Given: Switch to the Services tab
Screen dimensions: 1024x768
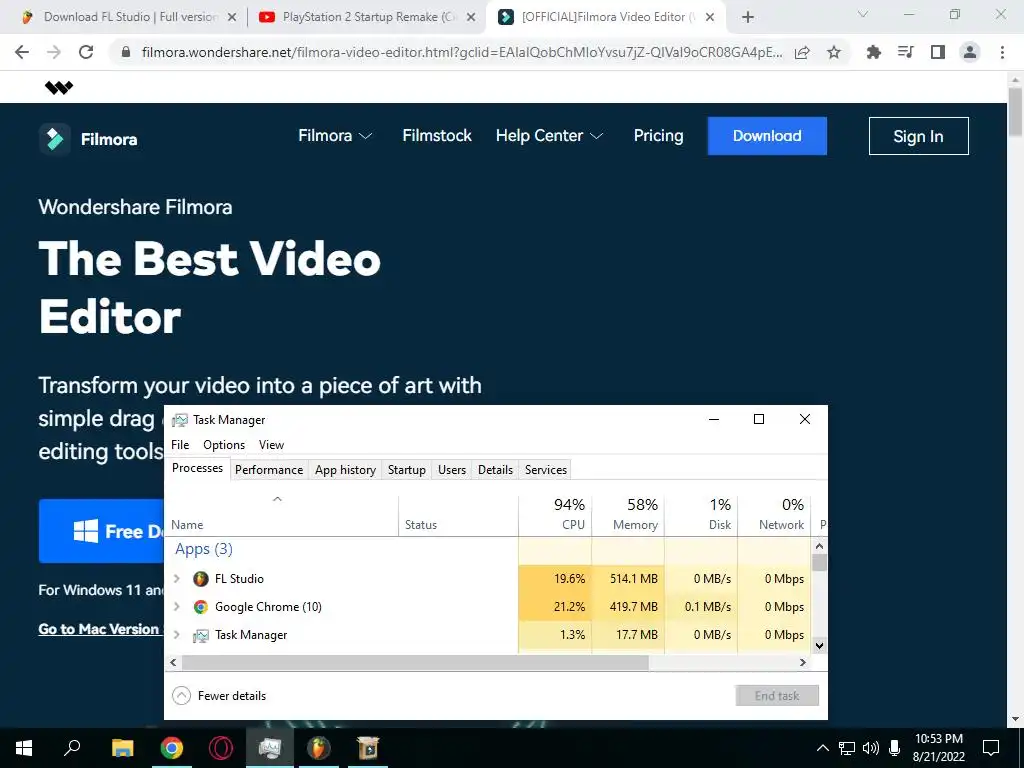Looking at the screenshot, I should (x=546, y=470).
